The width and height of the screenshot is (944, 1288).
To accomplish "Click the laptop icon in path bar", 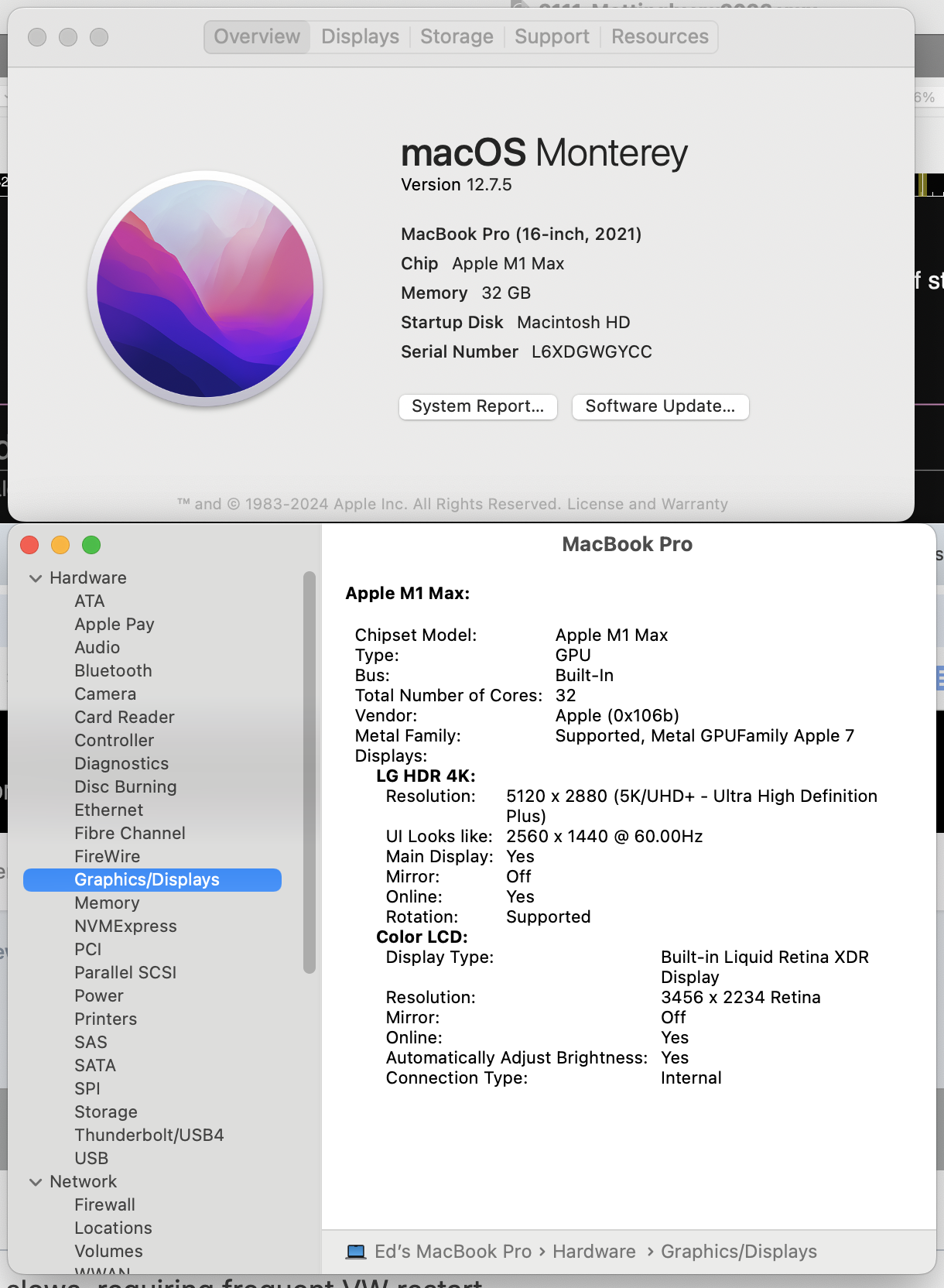I will click(x=356, y=1252).
